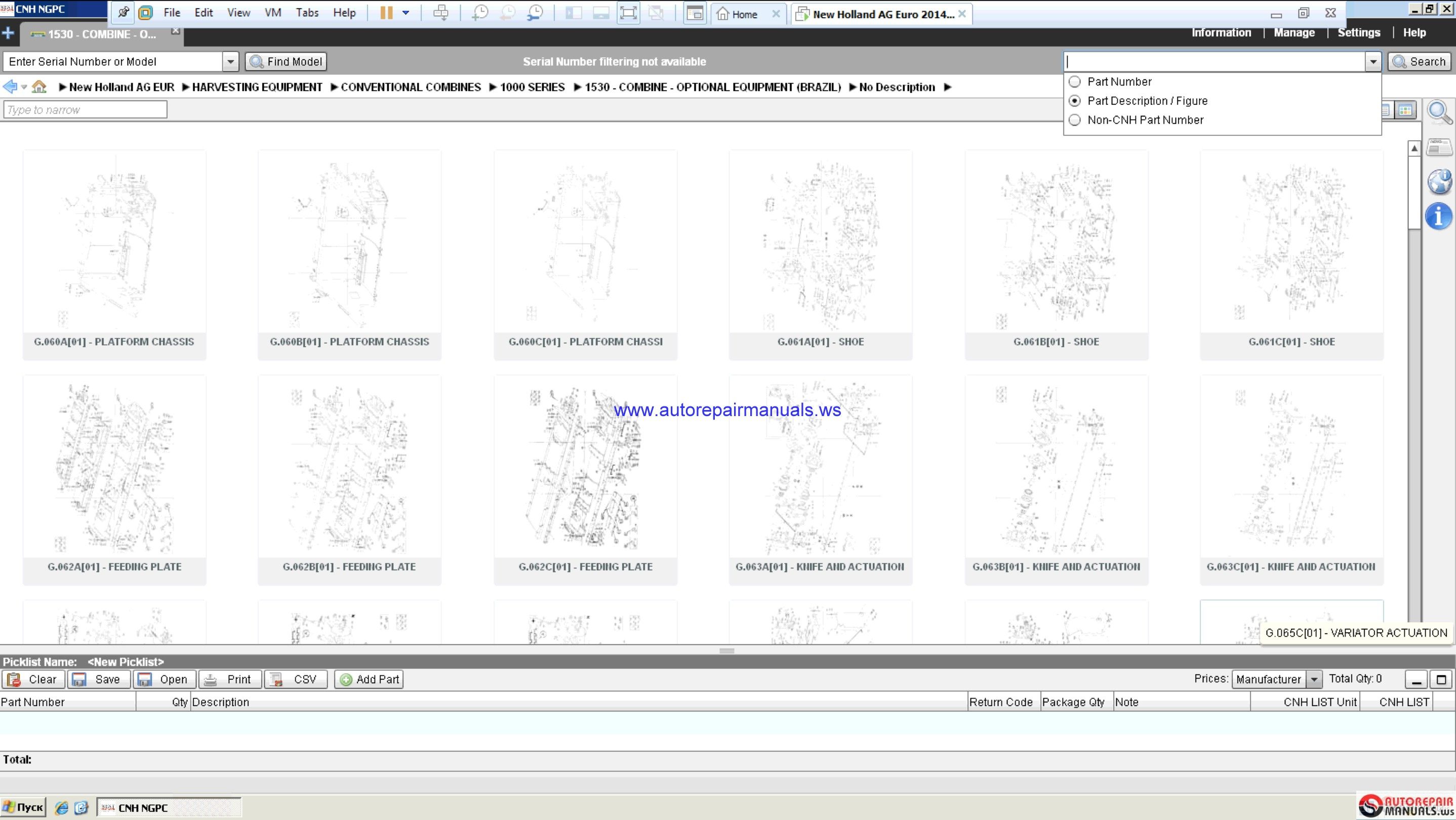The image size is (1456, 820).
Task: Expand breadcrumb arrow after No Description
Action: [948, 87]
